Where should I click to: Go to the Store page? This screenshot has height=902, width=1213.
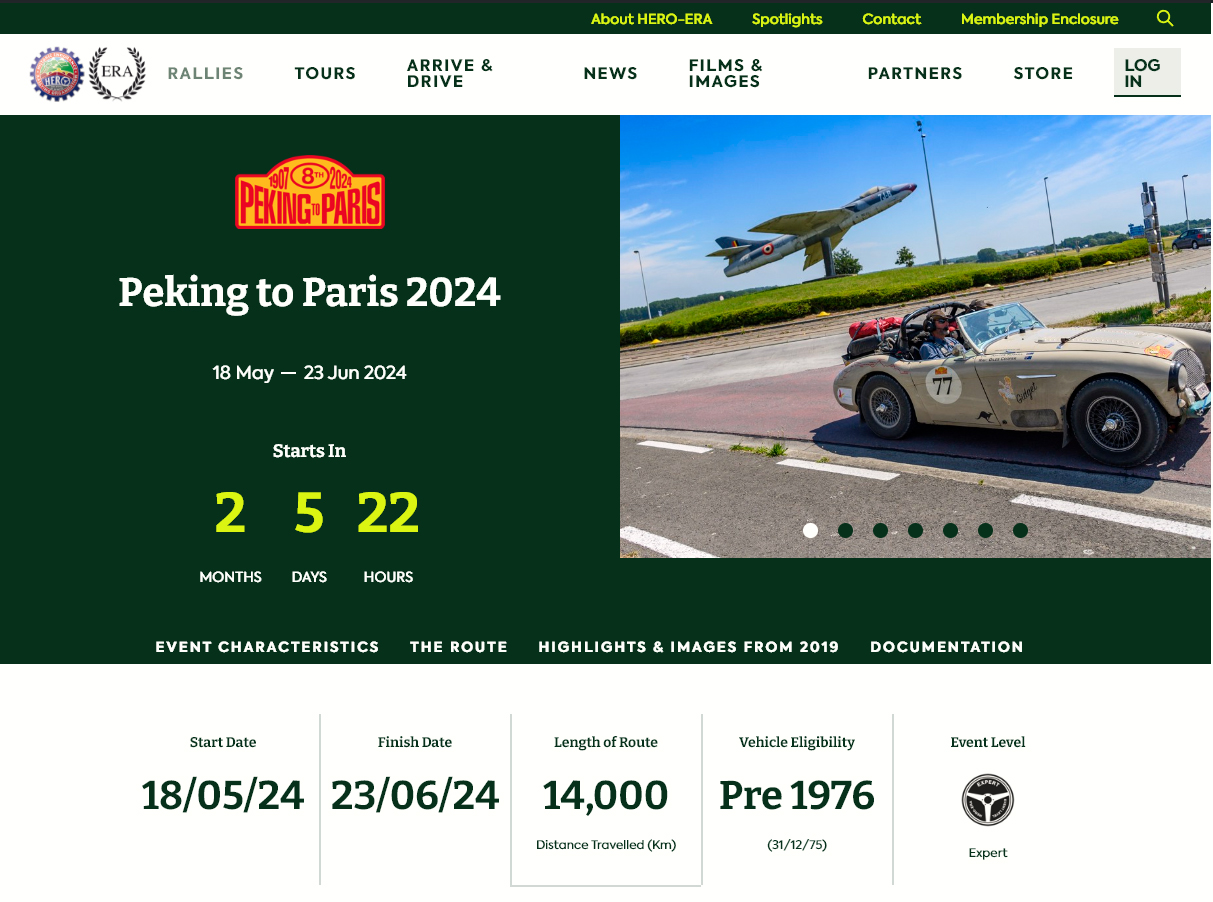[x=1043, y=73]
